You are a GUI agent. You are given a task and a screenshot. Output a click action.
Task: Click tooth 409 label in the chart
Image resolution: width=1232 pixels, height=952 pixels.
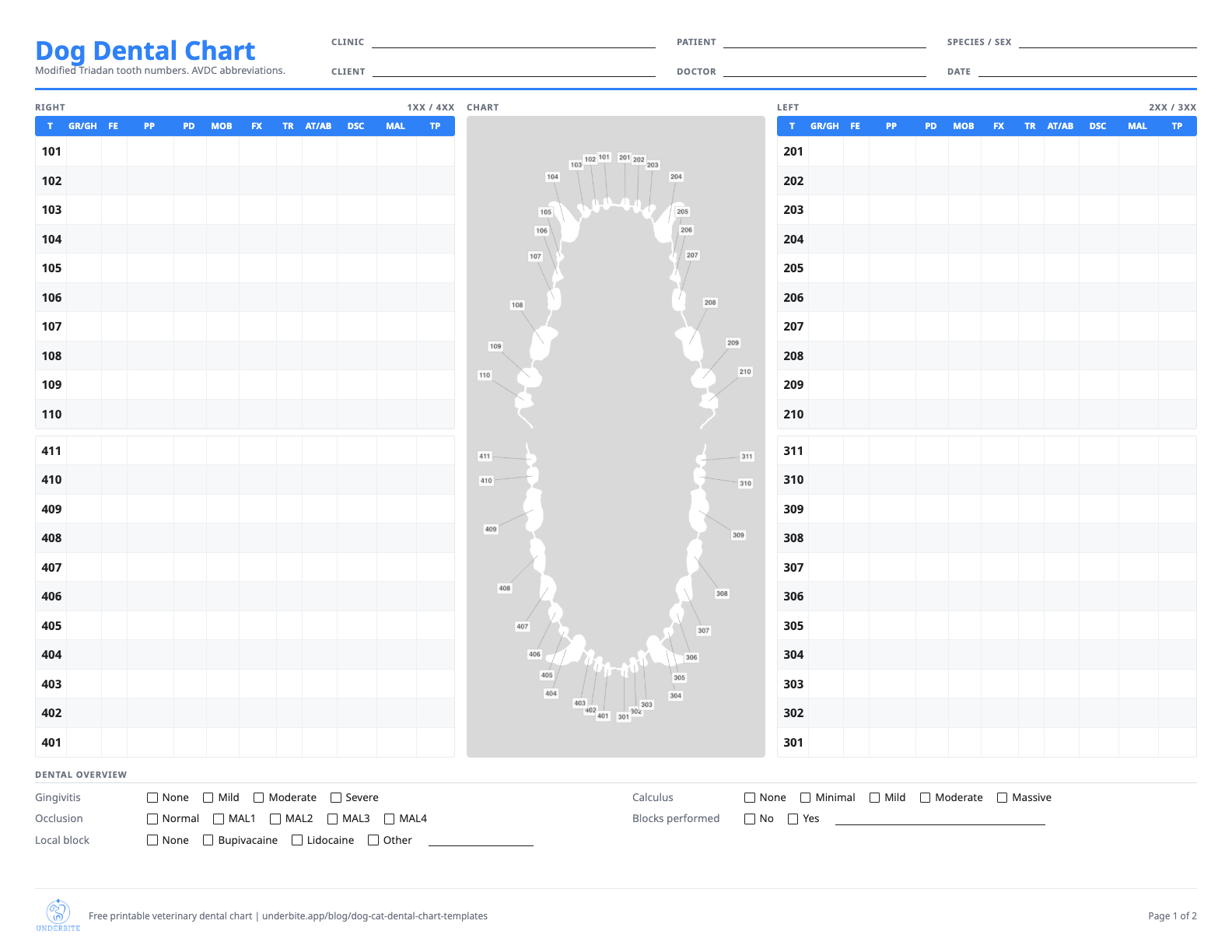click(491, 529)
